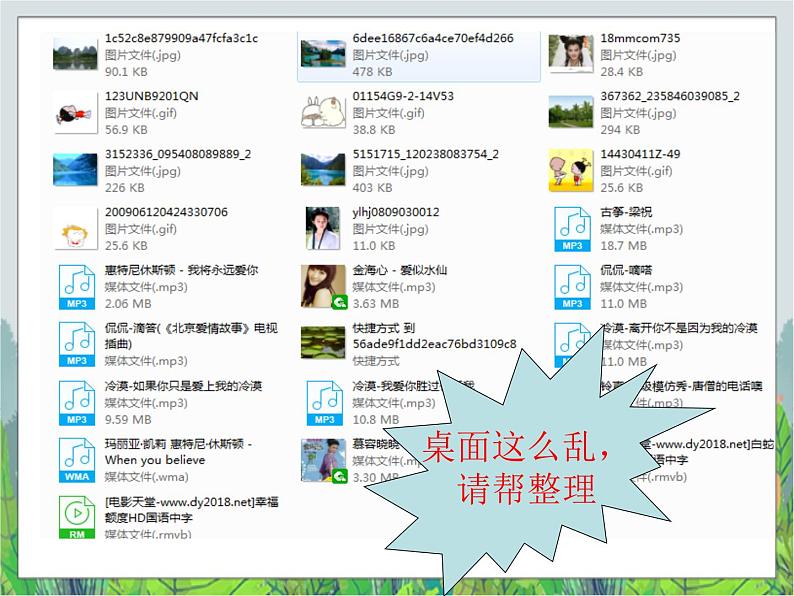Select the 古筝-梁祝 MP3 file icon

(572, 229)
